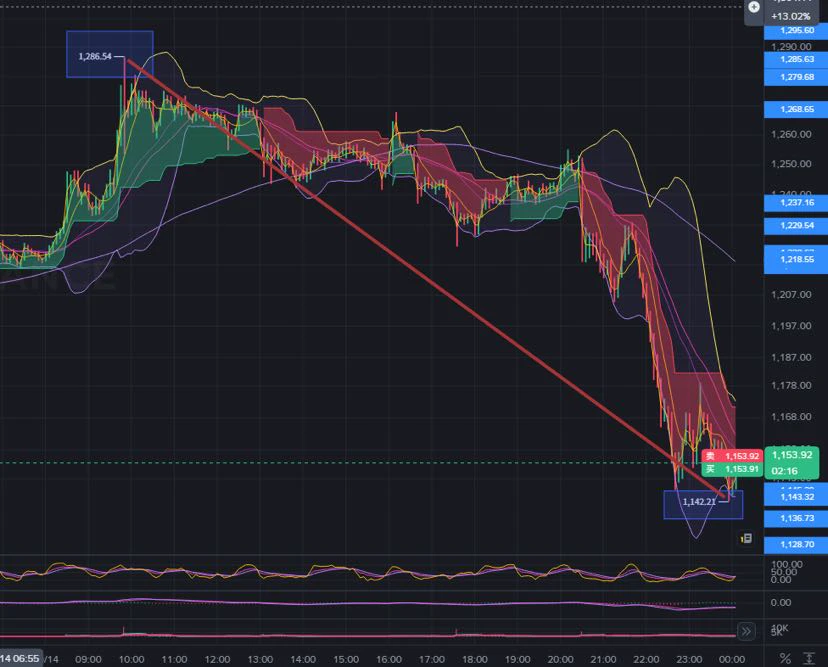The image size is (828, 667).
Task: Click the 09:00 time axis label
Action: 88,659
